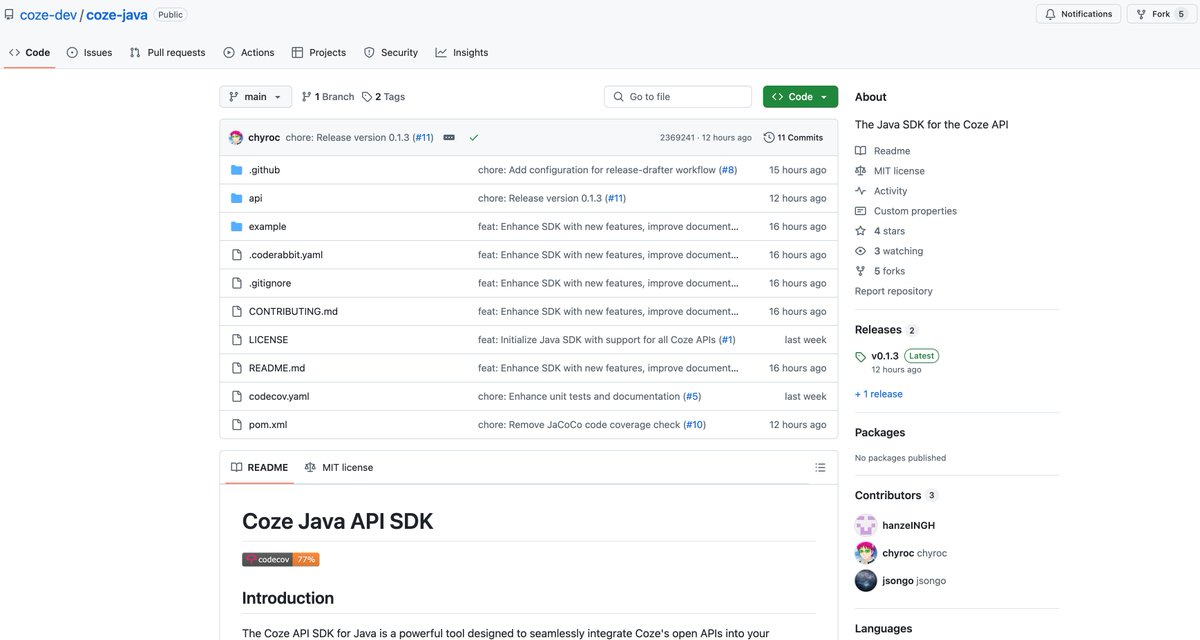
Task: Open the Activity link
Action: point(890,191)
